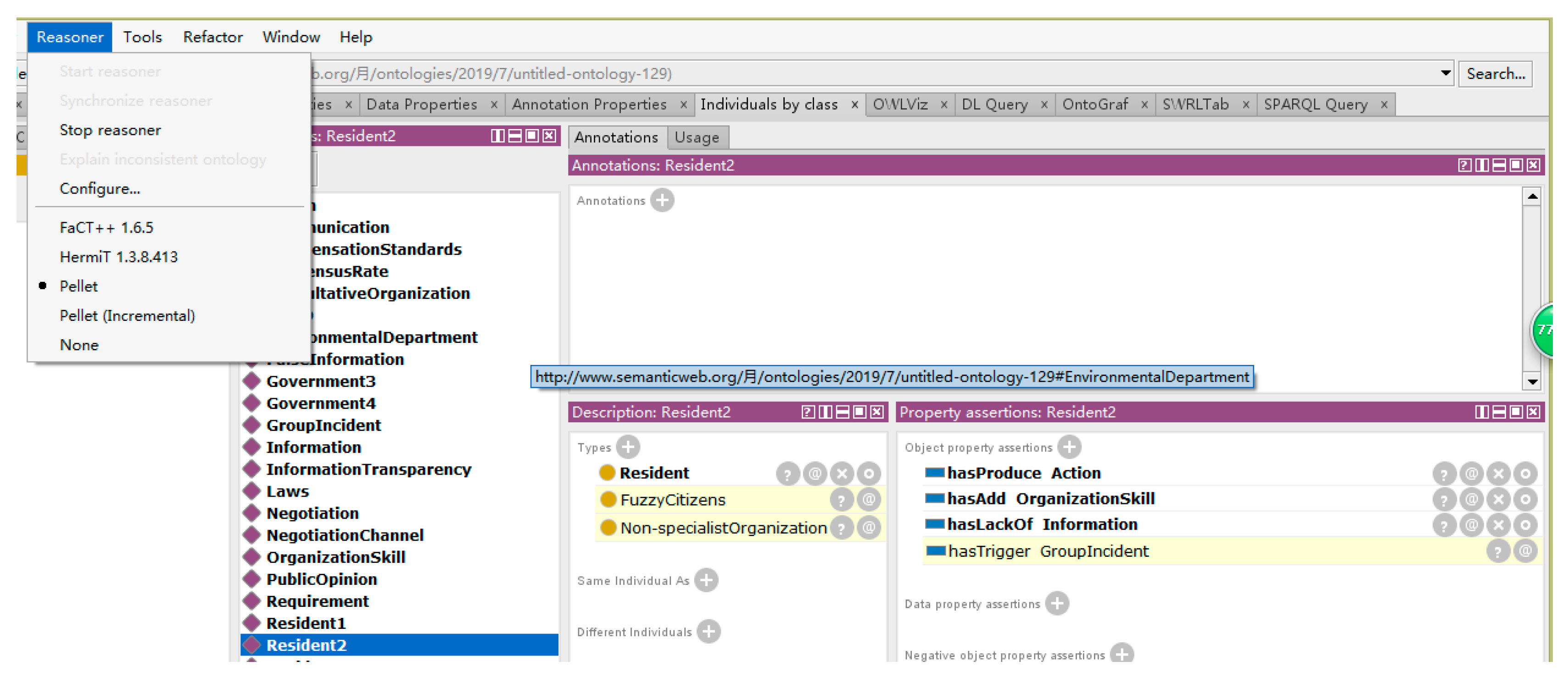This screenshot has height=684, width=1568.
Task: Add a new annotation with plus icon
Action: click(662, 201)
